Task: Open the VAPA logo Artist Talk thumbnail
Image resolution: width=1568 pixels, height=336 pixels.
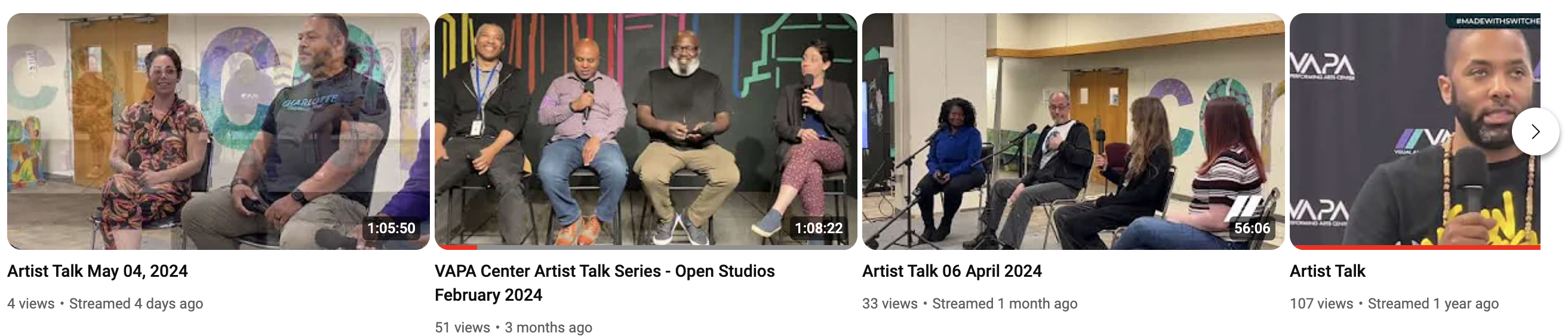Action: click(1415, 131)
